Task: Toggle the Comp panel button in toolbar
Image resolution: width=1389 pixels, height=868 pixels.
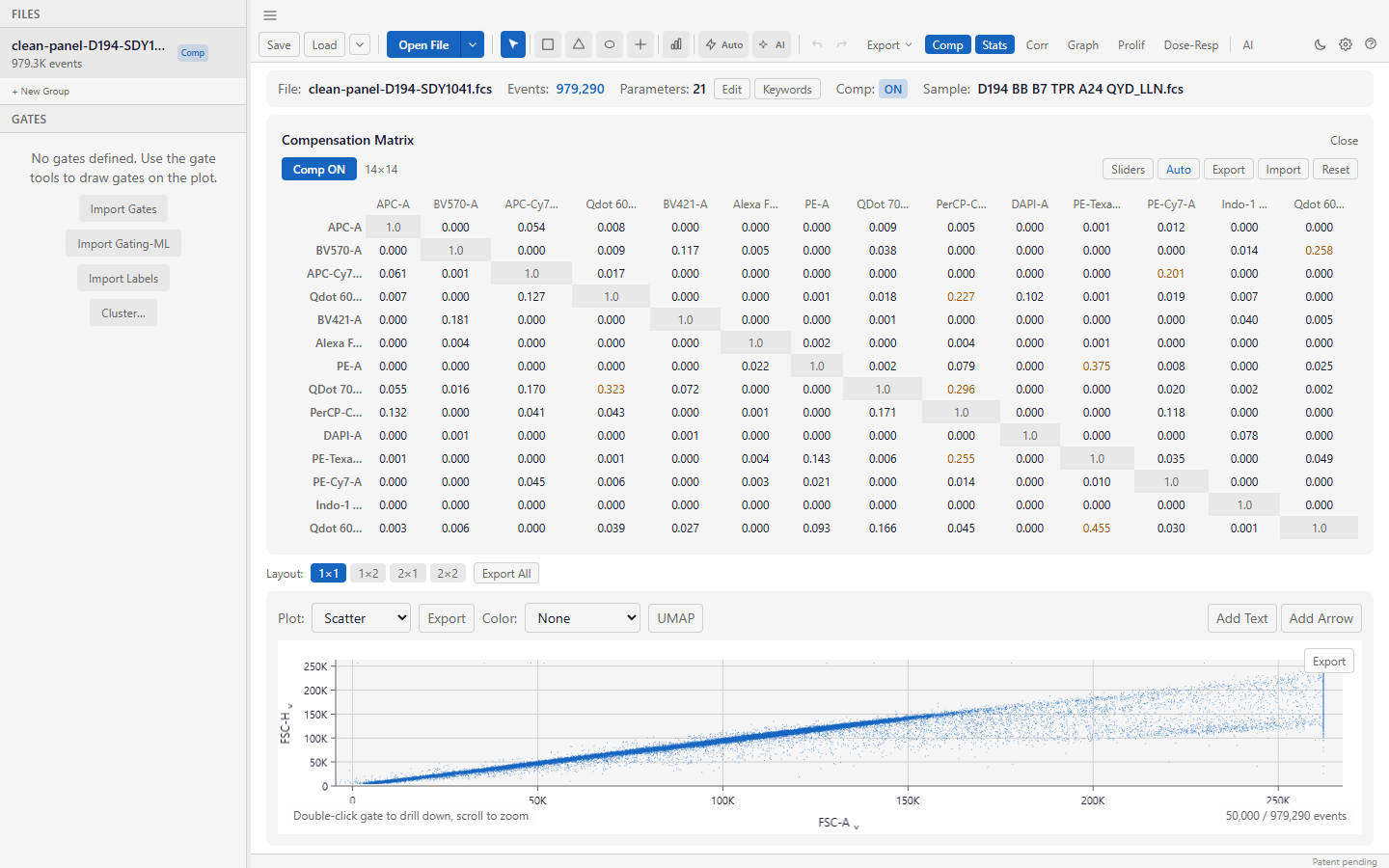Action: click(x=947, y=44)
